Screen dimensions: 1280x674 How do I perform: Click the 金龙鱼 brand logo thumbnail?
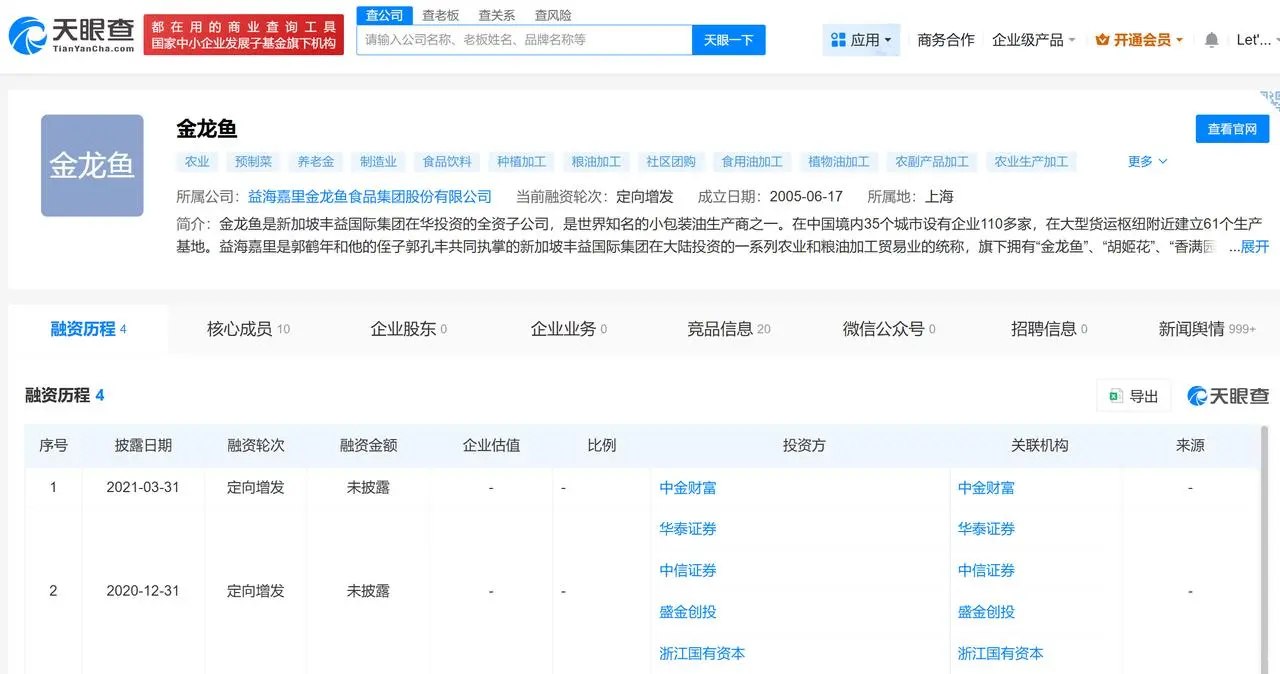(92, 165)
